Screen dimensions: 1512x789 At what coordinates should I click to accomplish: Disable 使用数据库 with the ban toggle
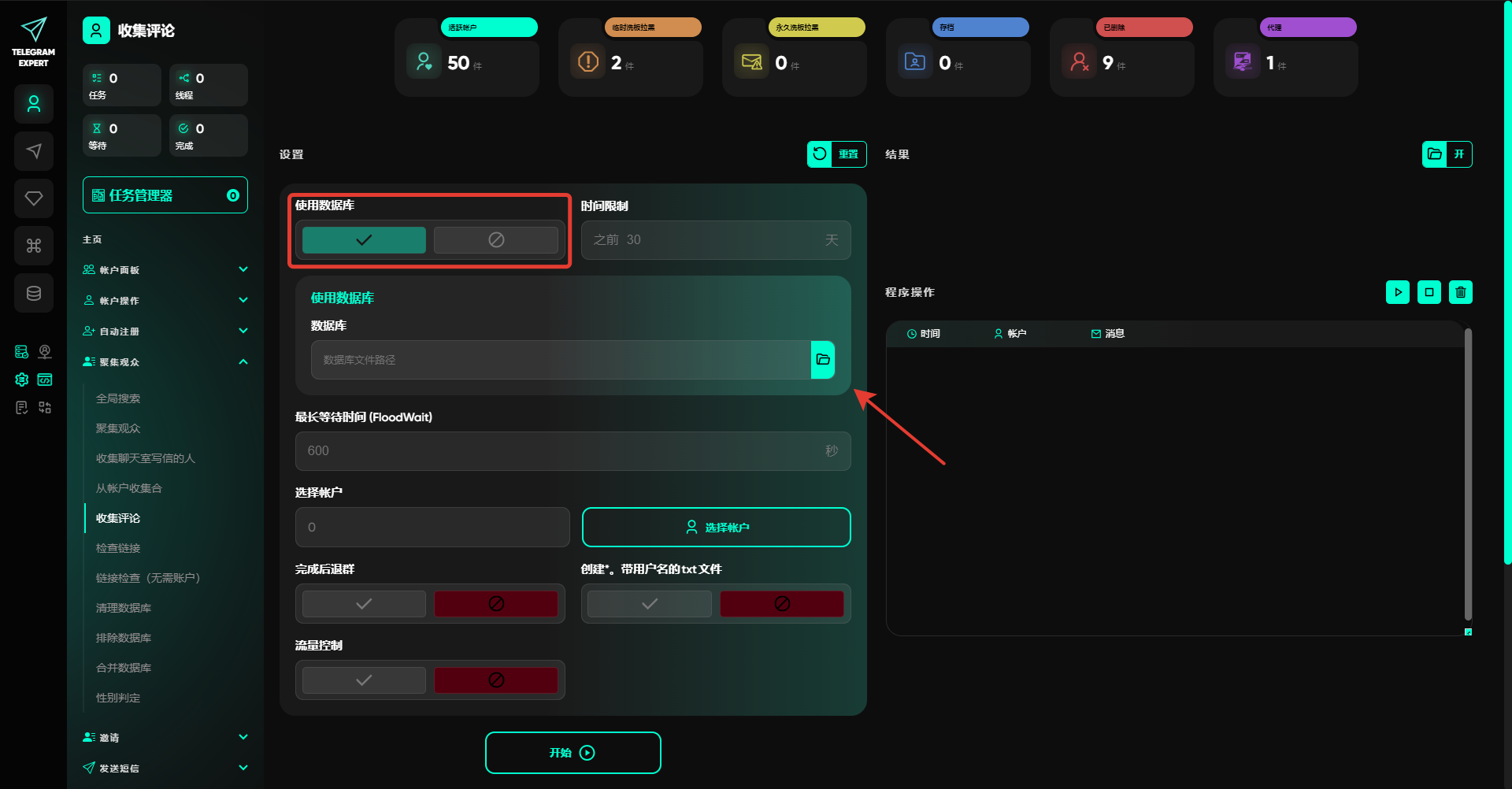click(x=496, y=240)
